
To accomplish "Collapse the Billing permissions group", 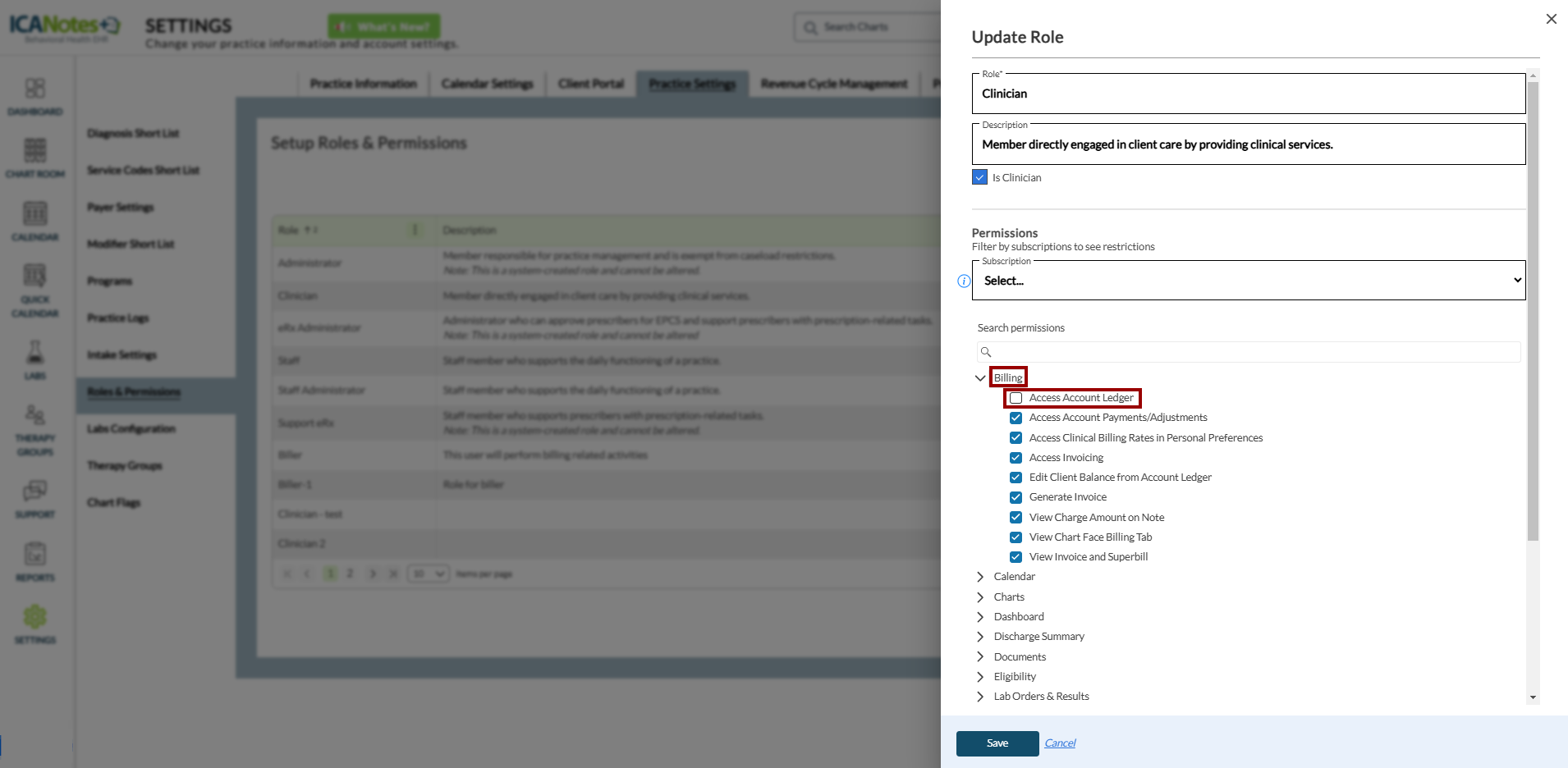I will [980, 378].
